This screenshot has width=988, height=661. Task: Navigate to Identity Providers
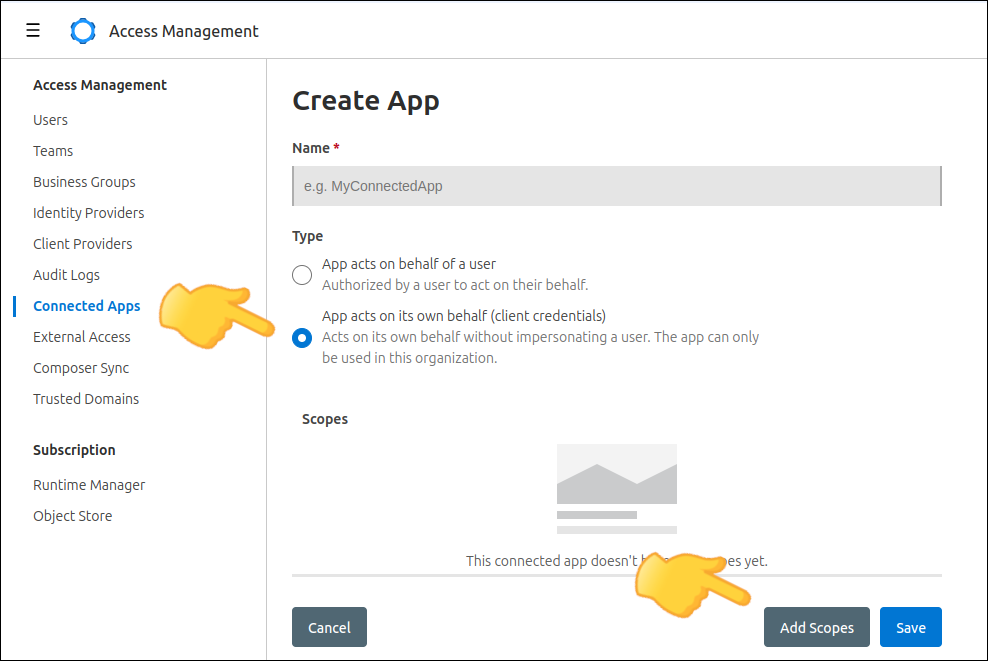tap(88, 213)
